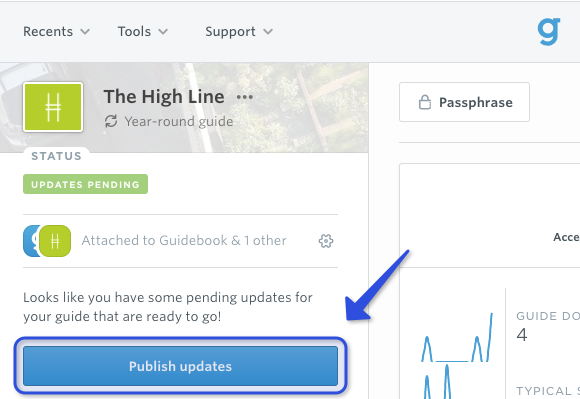Expand the Support dropdown chevron
The width and height of the screenshot is (580, 399).
(x=268, y=32)
